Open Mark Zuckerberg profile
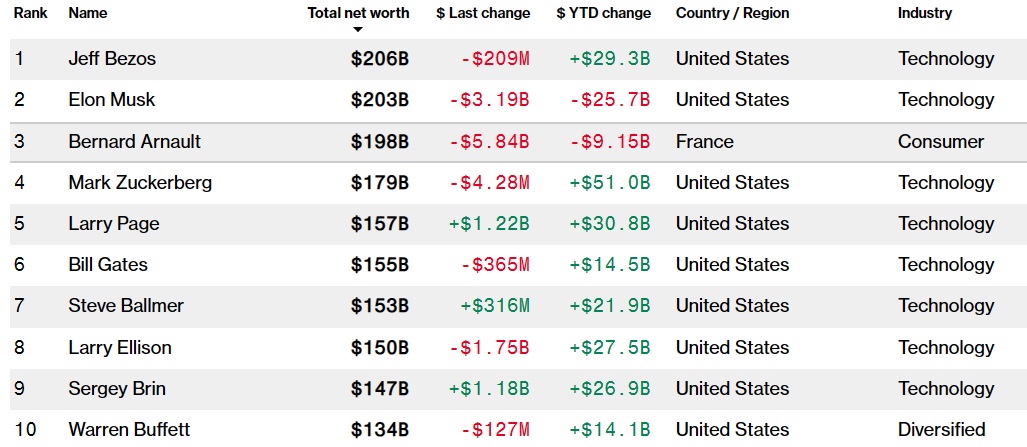 [x=140, y=183]
